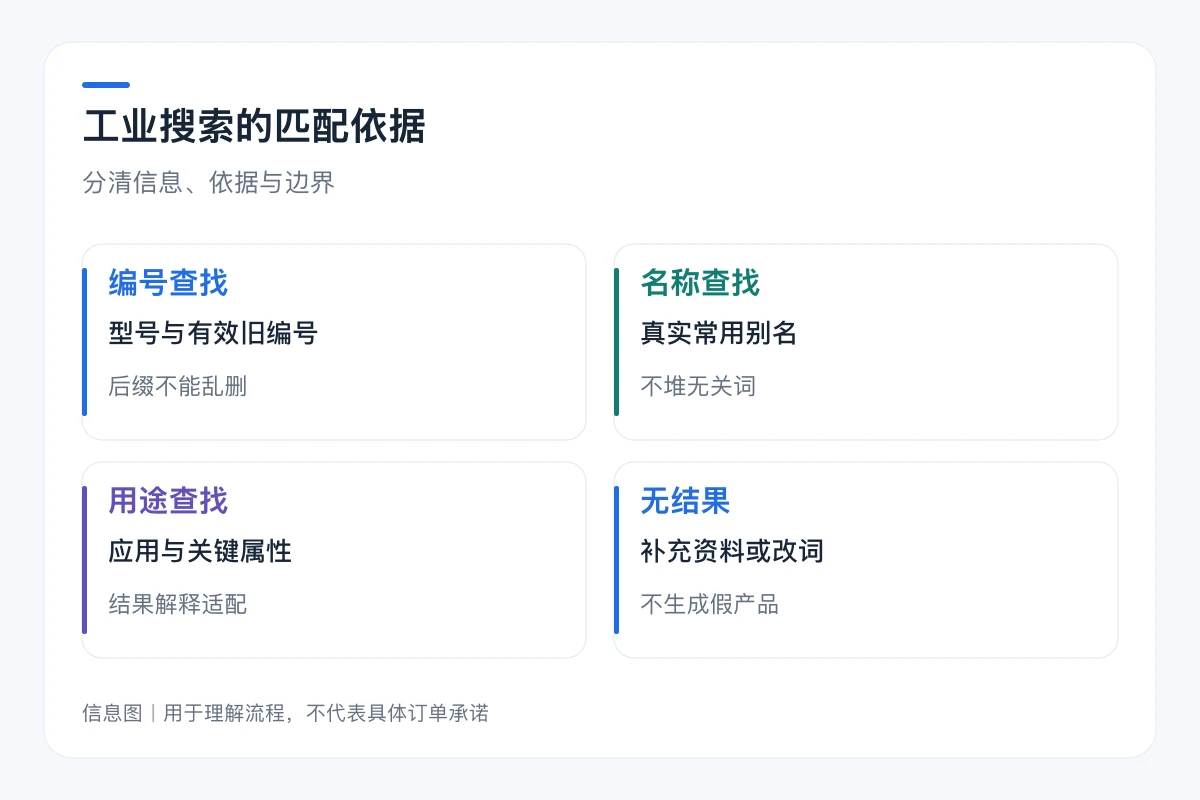Click the text 型号与有效旧编号
Viewport: 1200px width, 800px height.
click(x=213, y=333)
